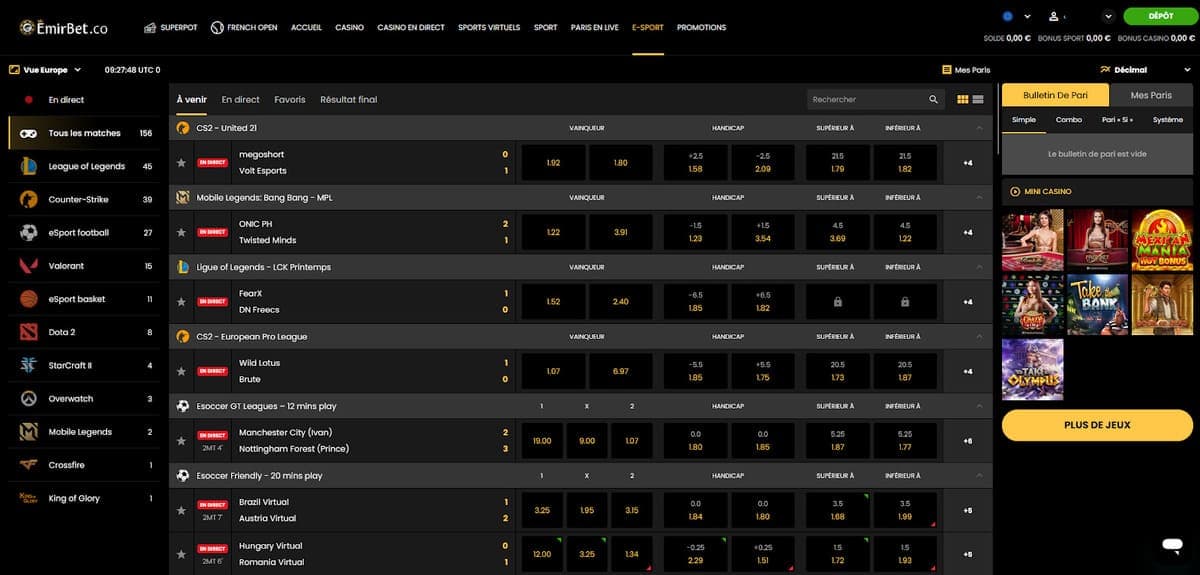
Task: Open the chat support bubble
Action: [1172, 545]
